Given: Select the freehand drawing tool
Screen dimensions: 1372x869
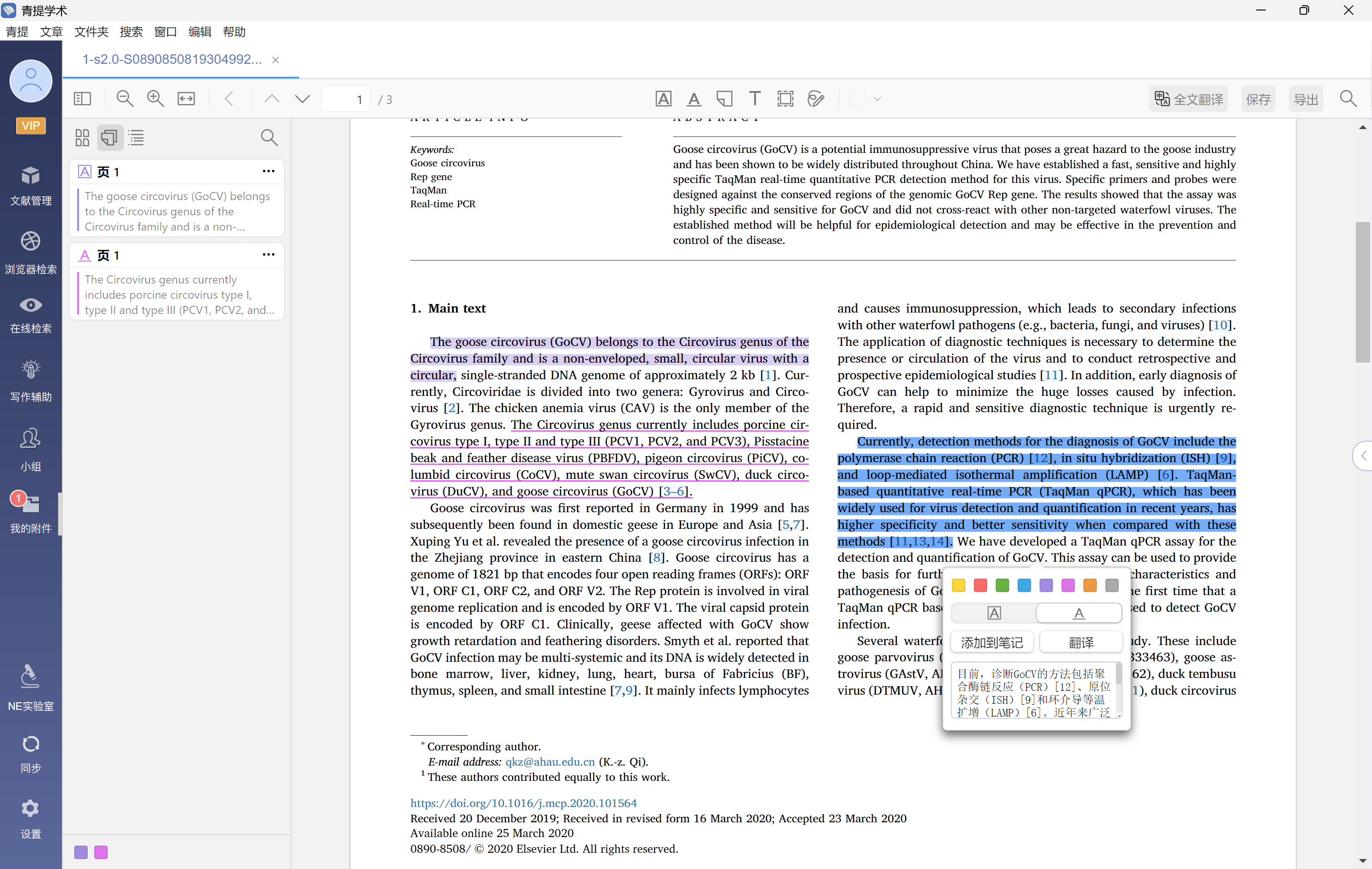Looking at the screenshot, I should (816, 99).
